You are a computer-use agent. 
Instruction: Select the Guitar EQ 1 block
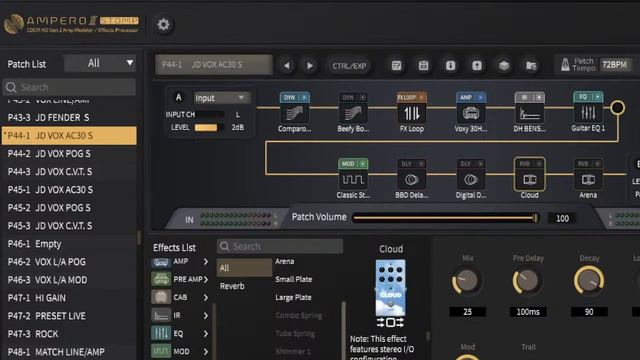[588, 113]
